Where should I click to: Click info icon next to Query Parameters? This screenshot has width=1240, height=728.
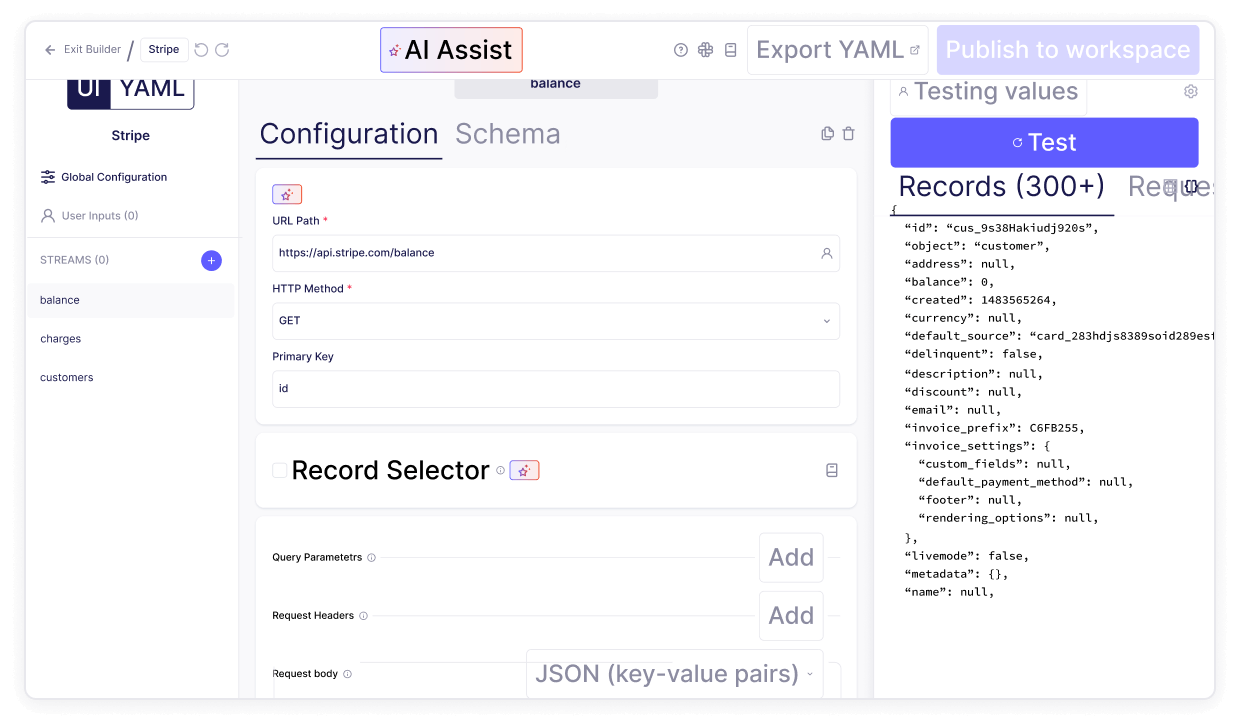click(x=371, y=558)
